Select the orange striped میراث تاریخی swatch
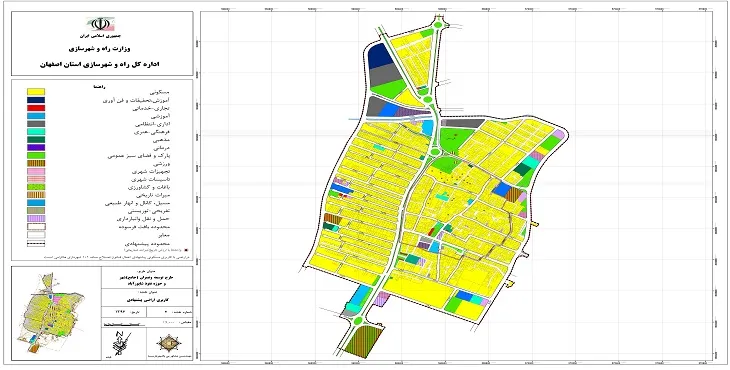This screenshot has height=370, width=730. point(36,195)
